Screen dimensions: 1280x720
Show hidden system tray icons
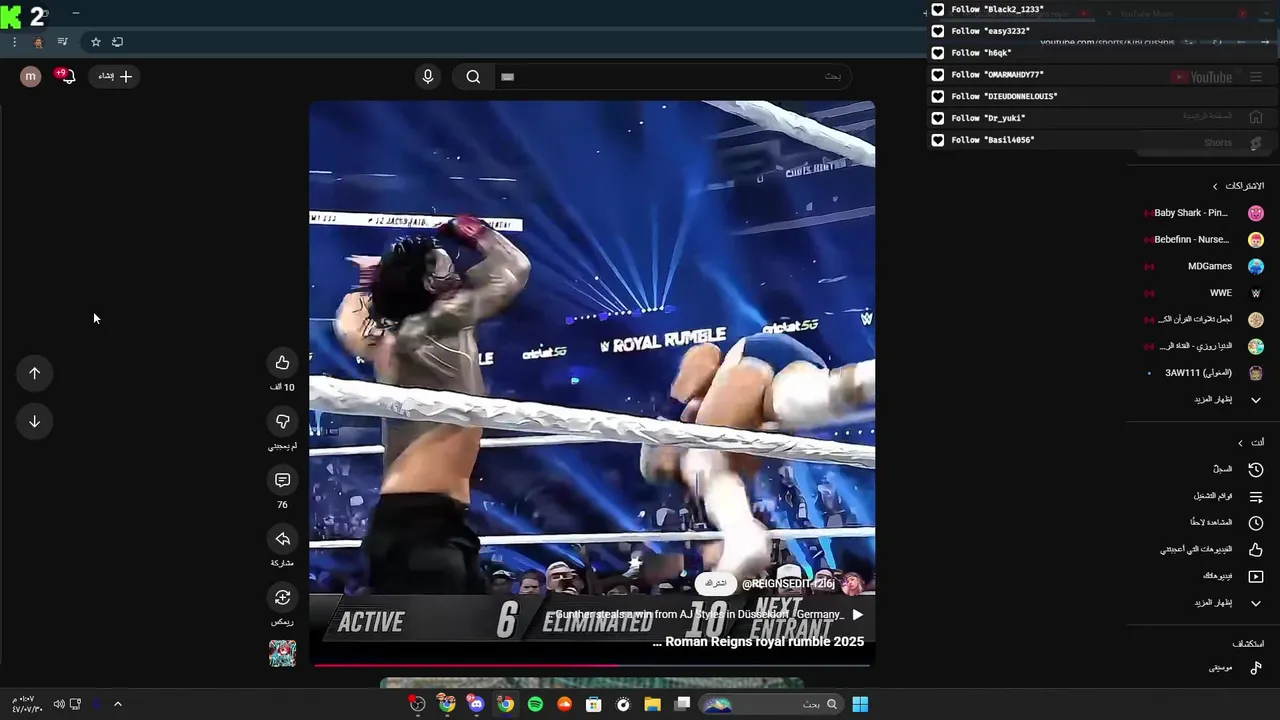(117, 704)
